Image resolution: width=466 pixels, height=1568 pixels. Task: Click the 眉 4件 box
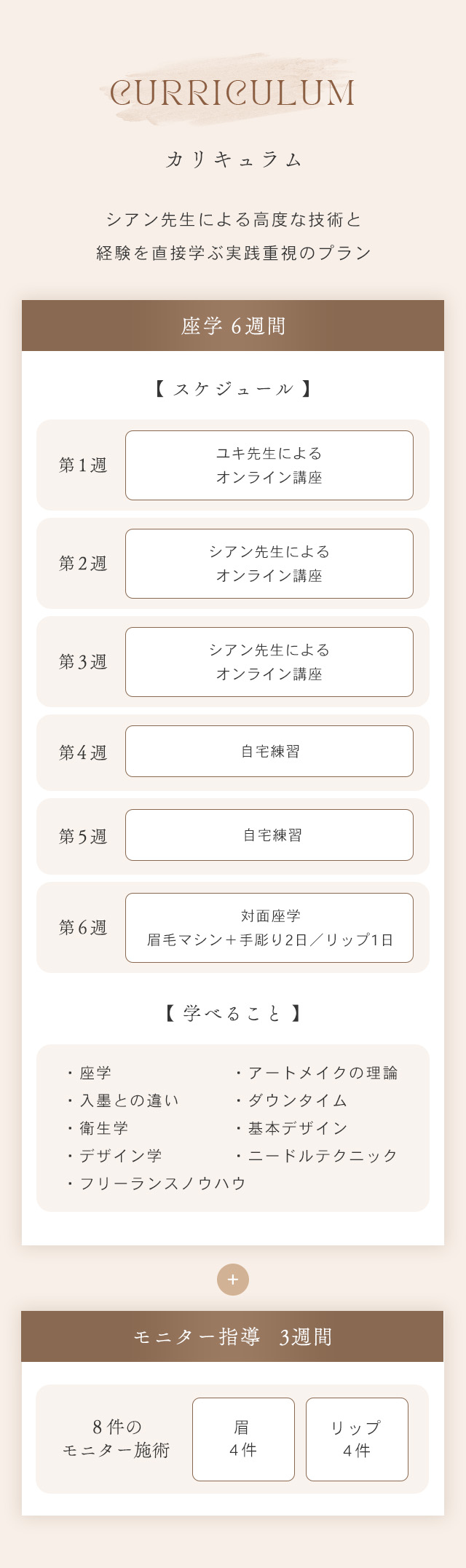(x=243, y=1439)
